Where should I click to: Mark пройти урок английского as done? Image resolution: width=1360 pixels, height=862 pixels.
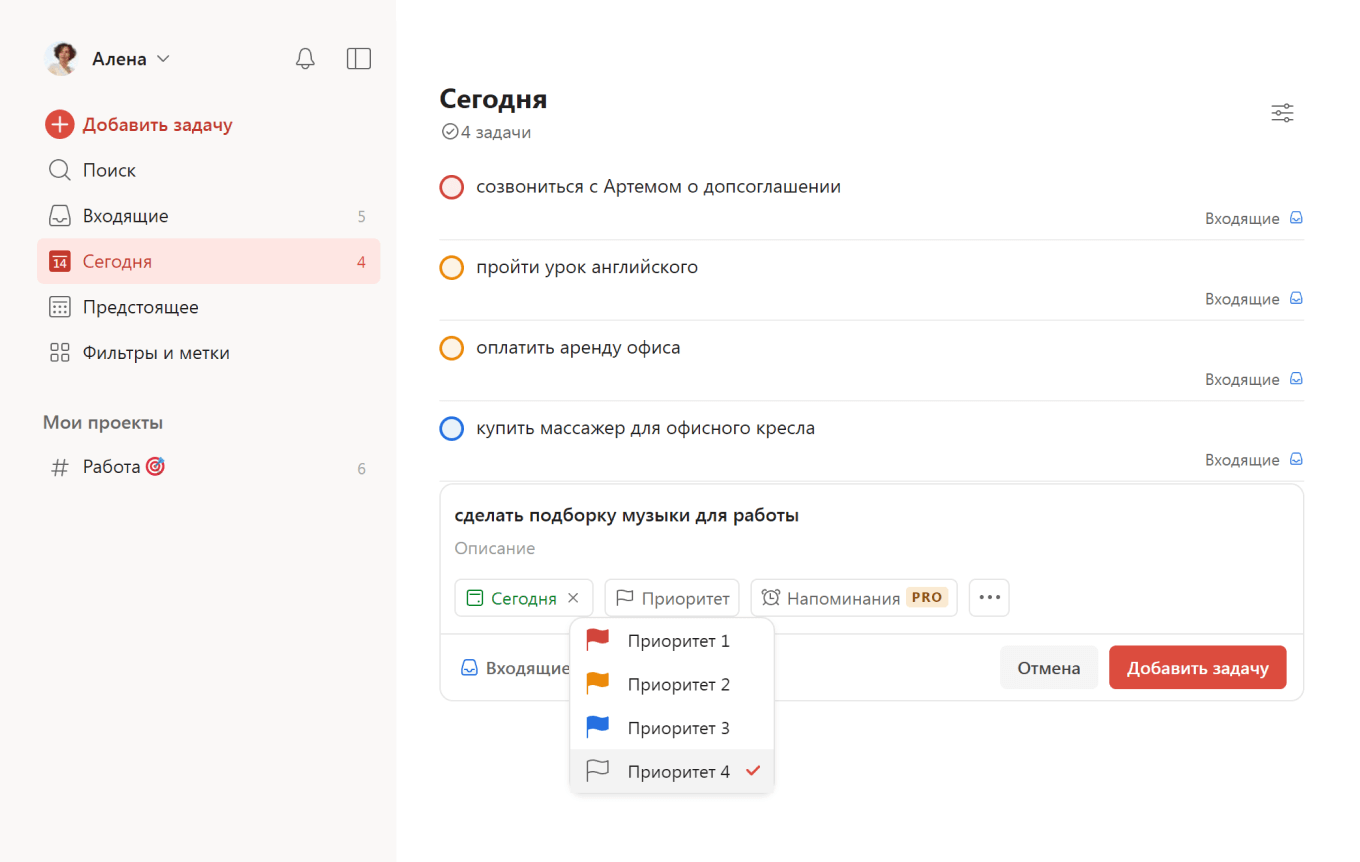click(x=452, y=267)
